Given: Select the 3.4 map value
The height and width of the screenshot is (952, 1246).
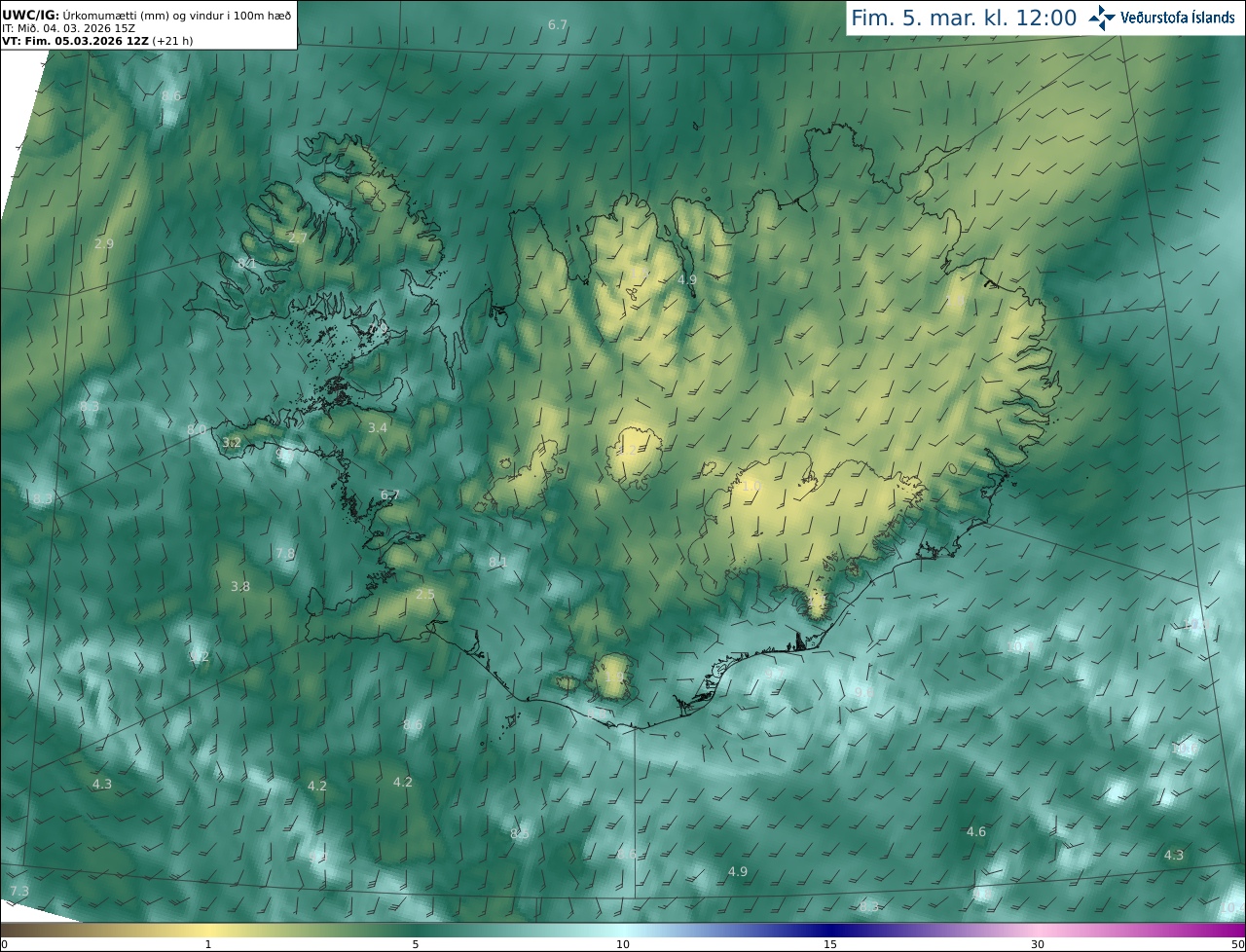Looking at the screenshot, I should (378, 428).
